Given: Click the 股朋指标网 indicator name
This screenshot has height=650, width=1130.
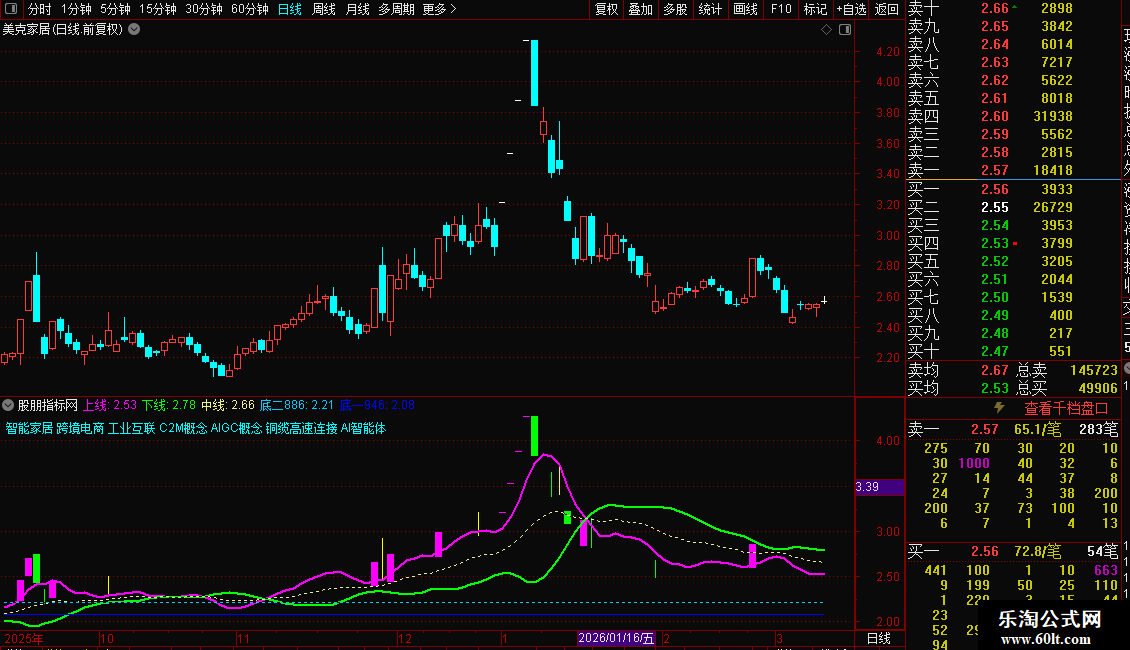Looking at the screenshot, I should 48,405.
